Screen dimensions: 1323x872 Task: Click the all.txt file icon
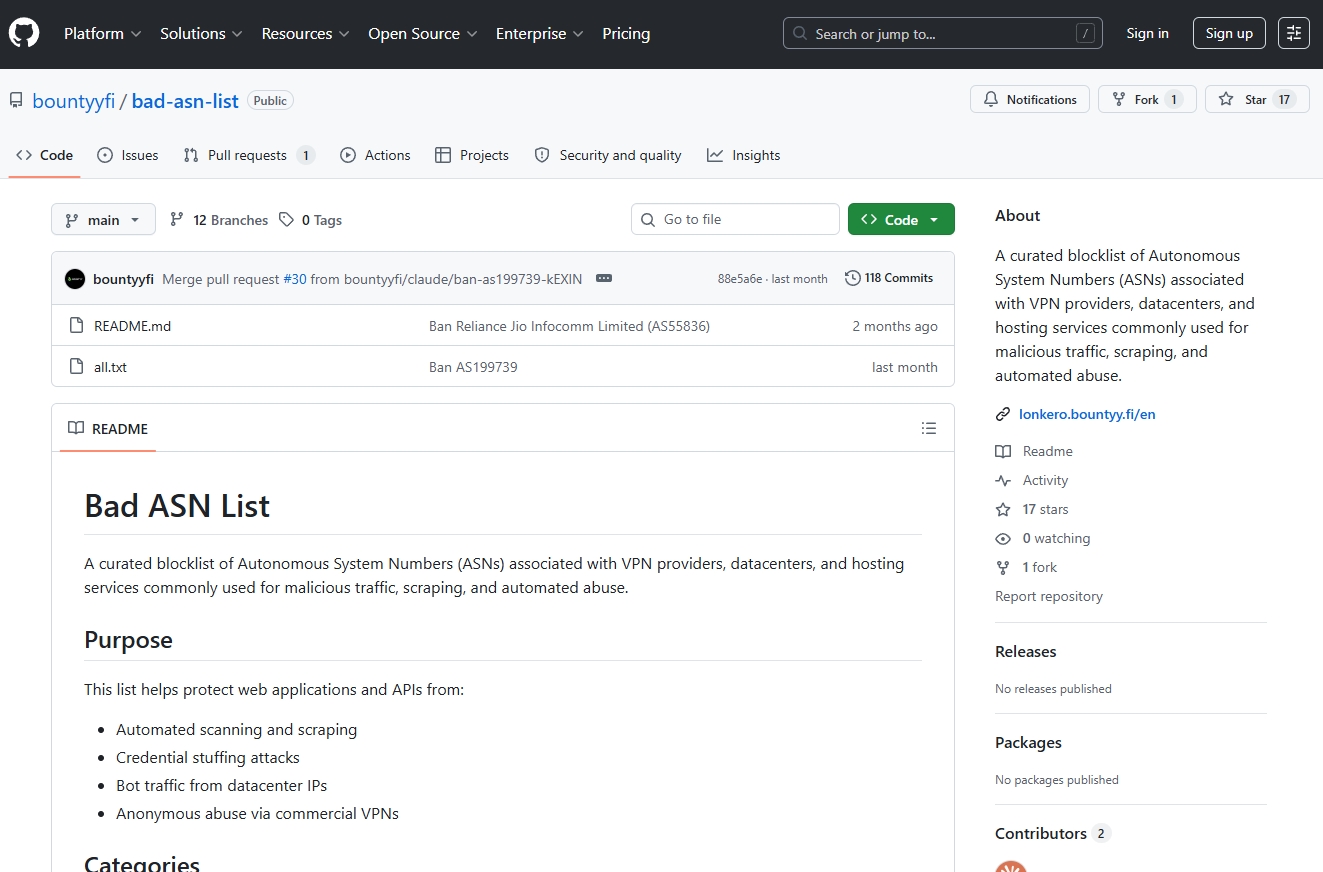click(76, 367)
